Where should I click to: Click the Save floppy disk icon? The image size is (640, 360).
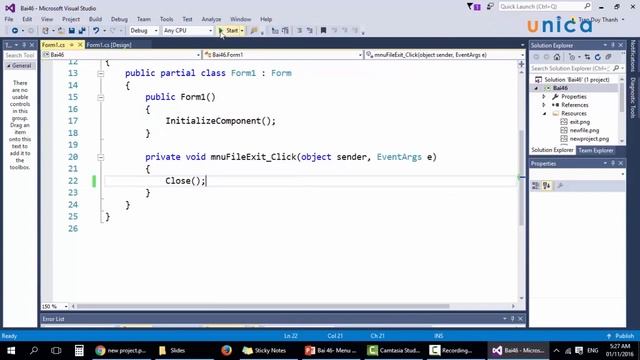[x=72, y=31]
